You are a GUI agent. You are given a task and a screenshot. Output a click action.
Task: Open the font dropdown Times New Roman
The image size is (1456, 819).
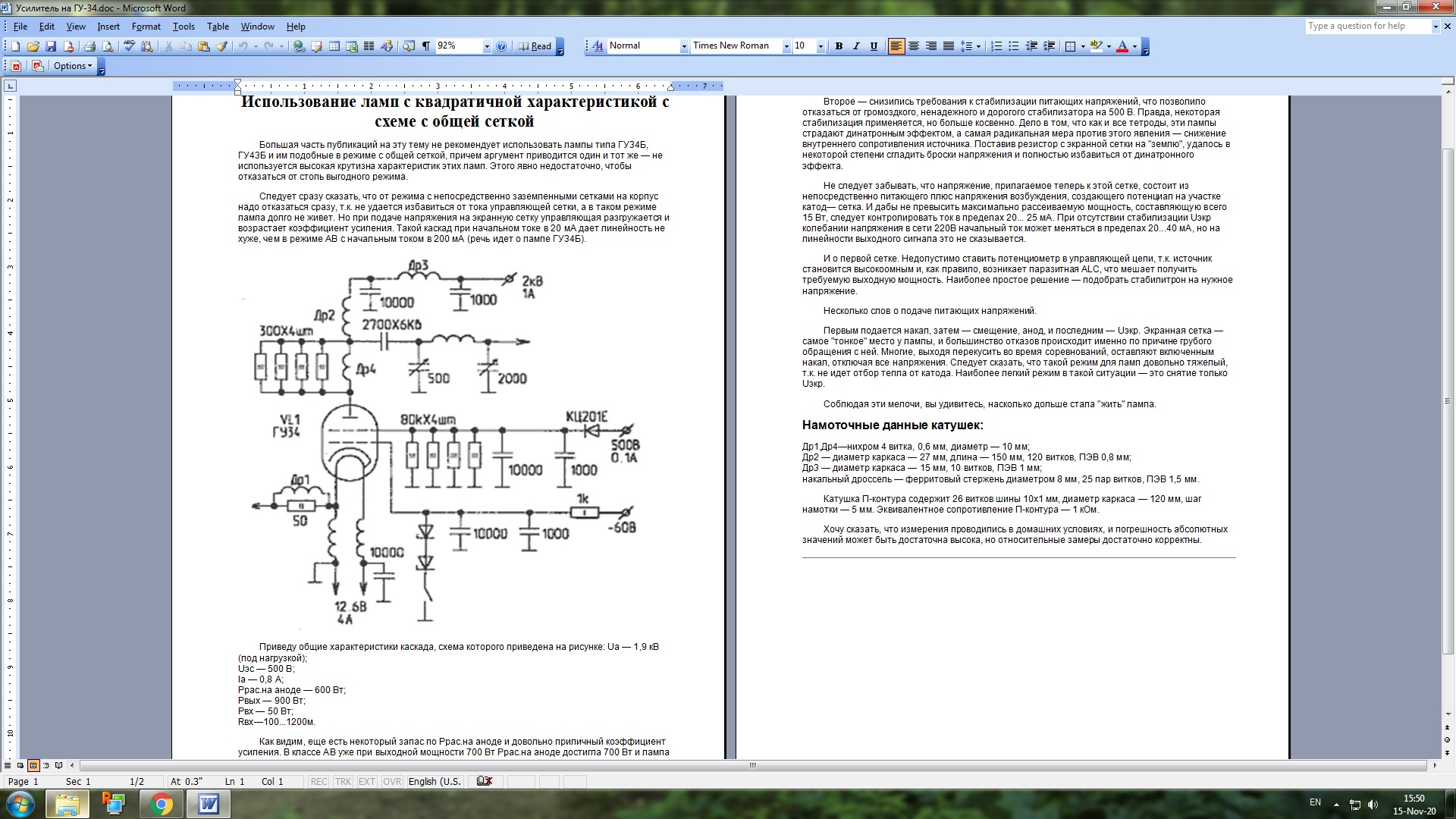point(786,46)
